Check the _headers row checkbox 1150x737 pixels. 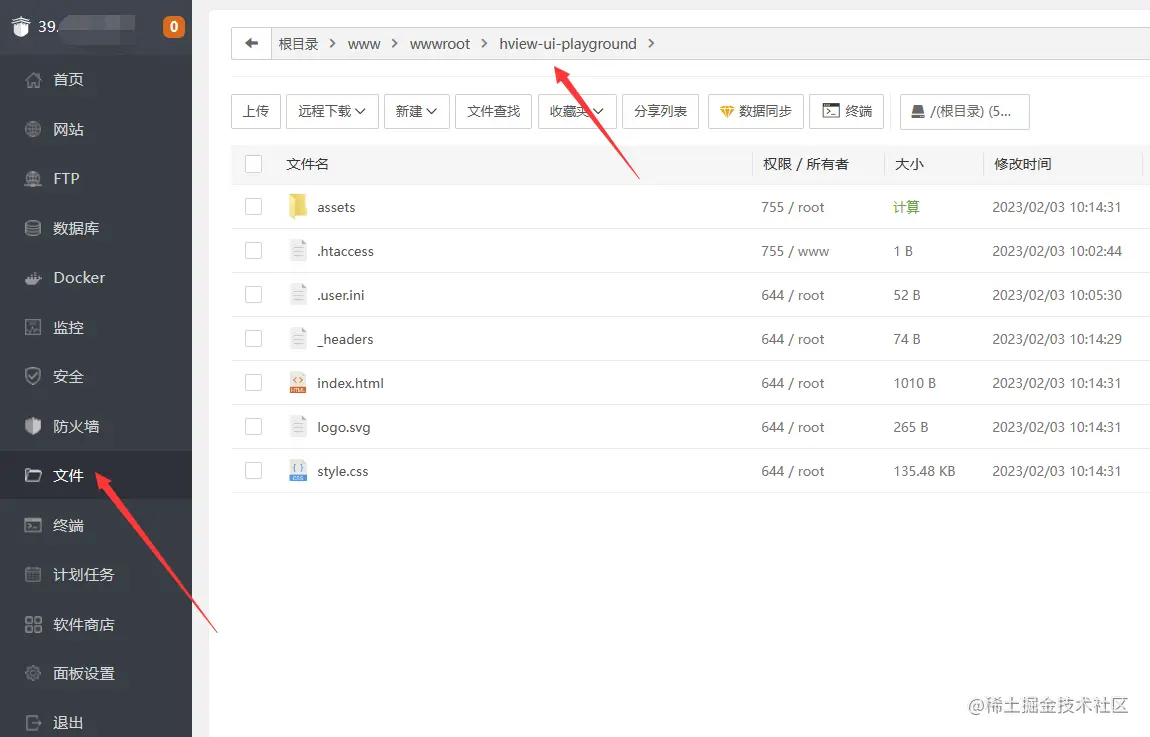point(254,339)
